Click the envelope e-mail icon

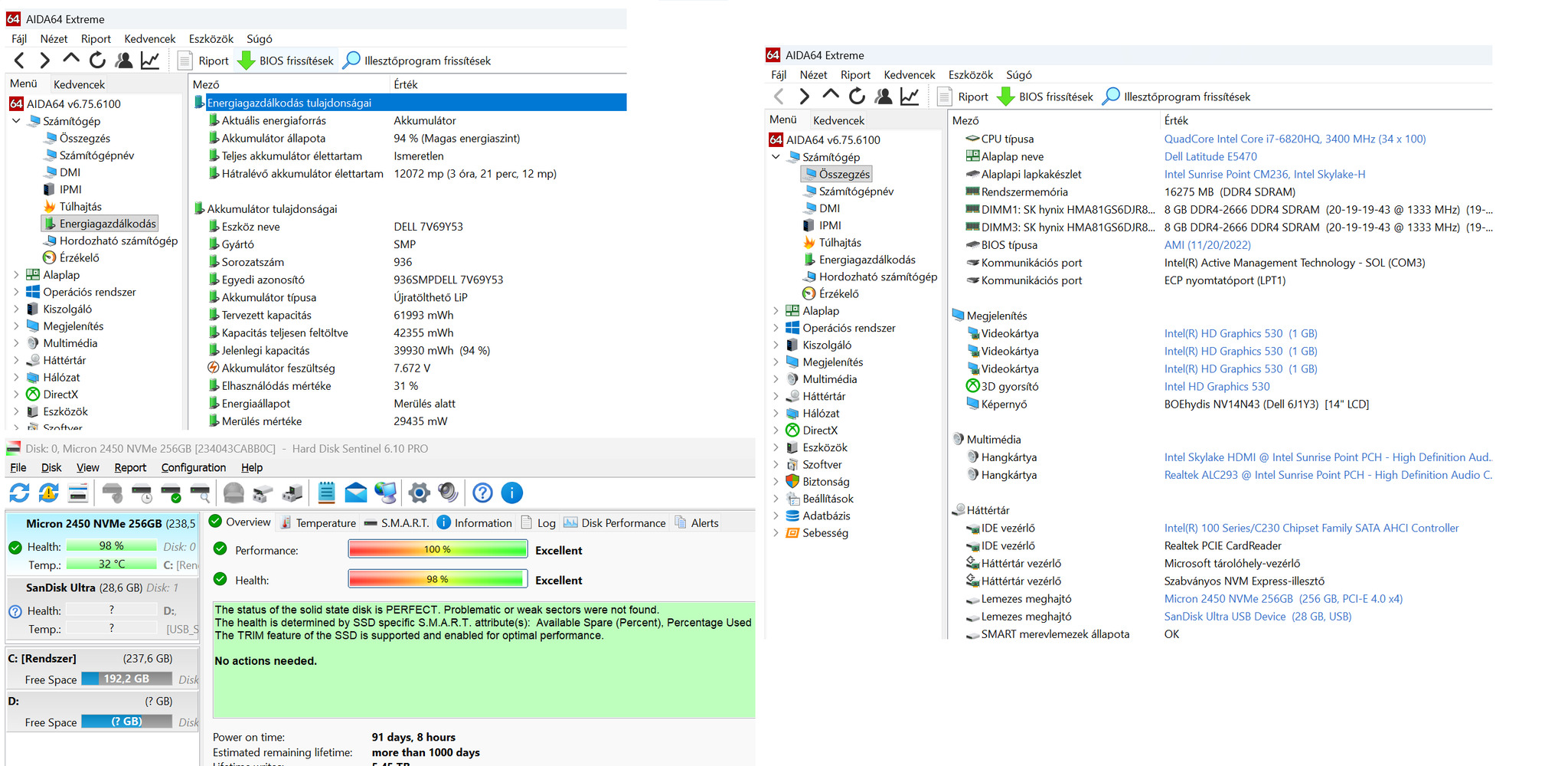point(356,493)
